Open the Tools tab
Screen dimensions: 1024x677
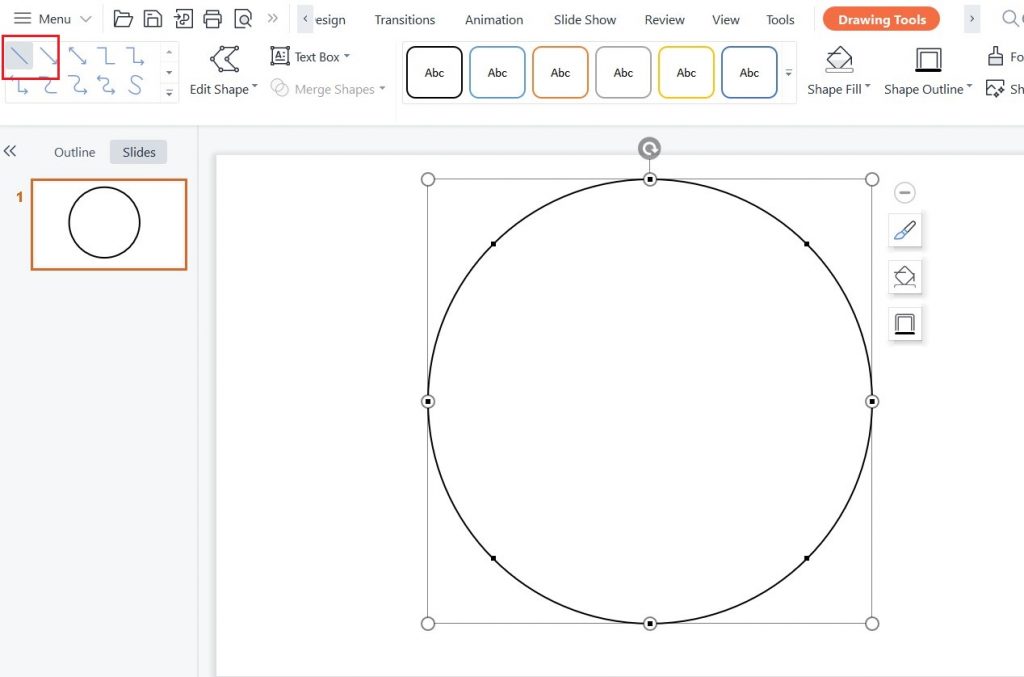pyautogui.click(x=780, y=20)
